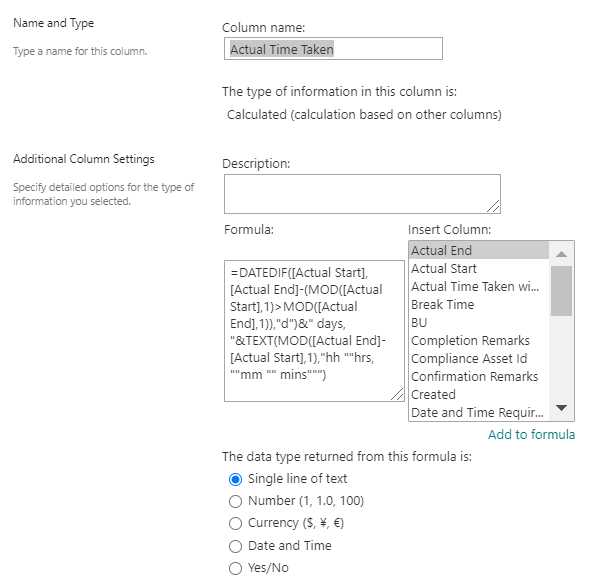
Task: Select Confirmation Remarks column entry
Action: point(479,376)
